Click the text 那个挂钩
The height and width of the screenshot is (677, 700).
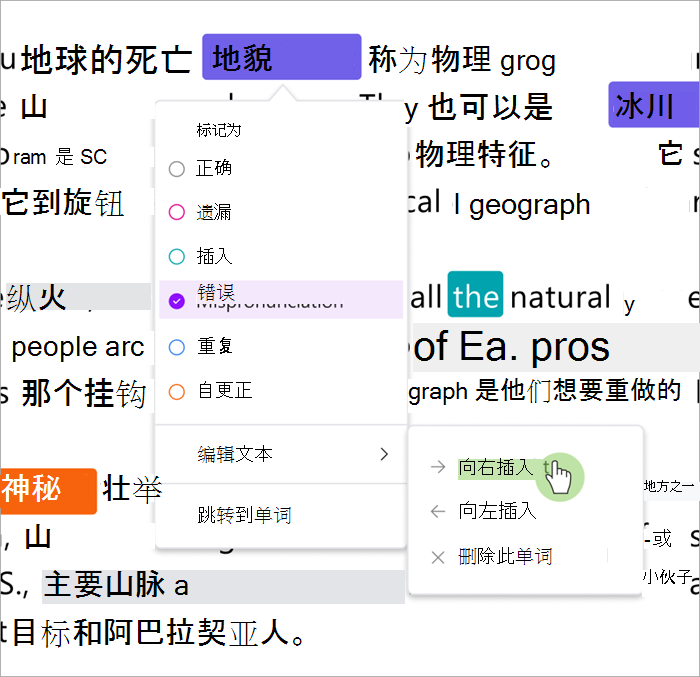(83, 393)
